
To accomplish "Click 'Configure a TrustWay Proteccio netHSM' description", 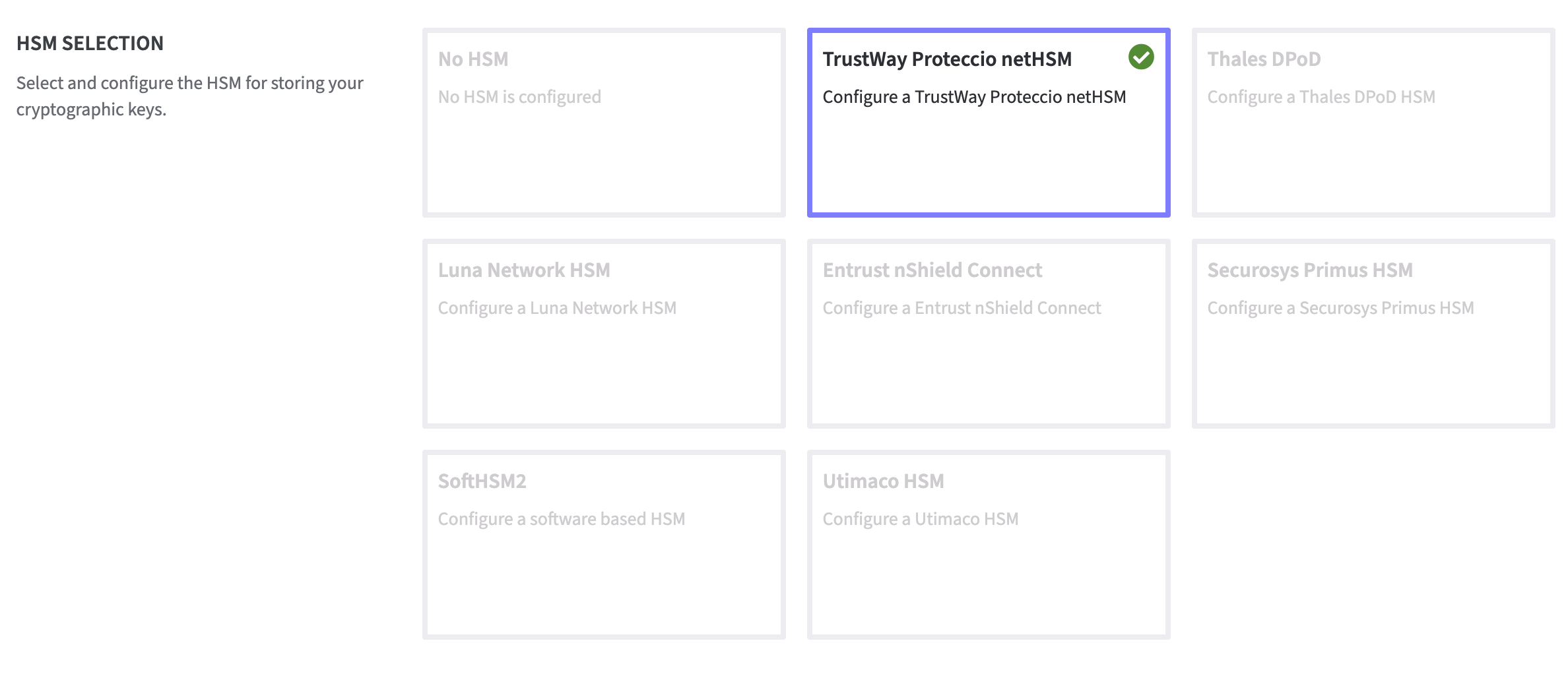I will 974,97.
